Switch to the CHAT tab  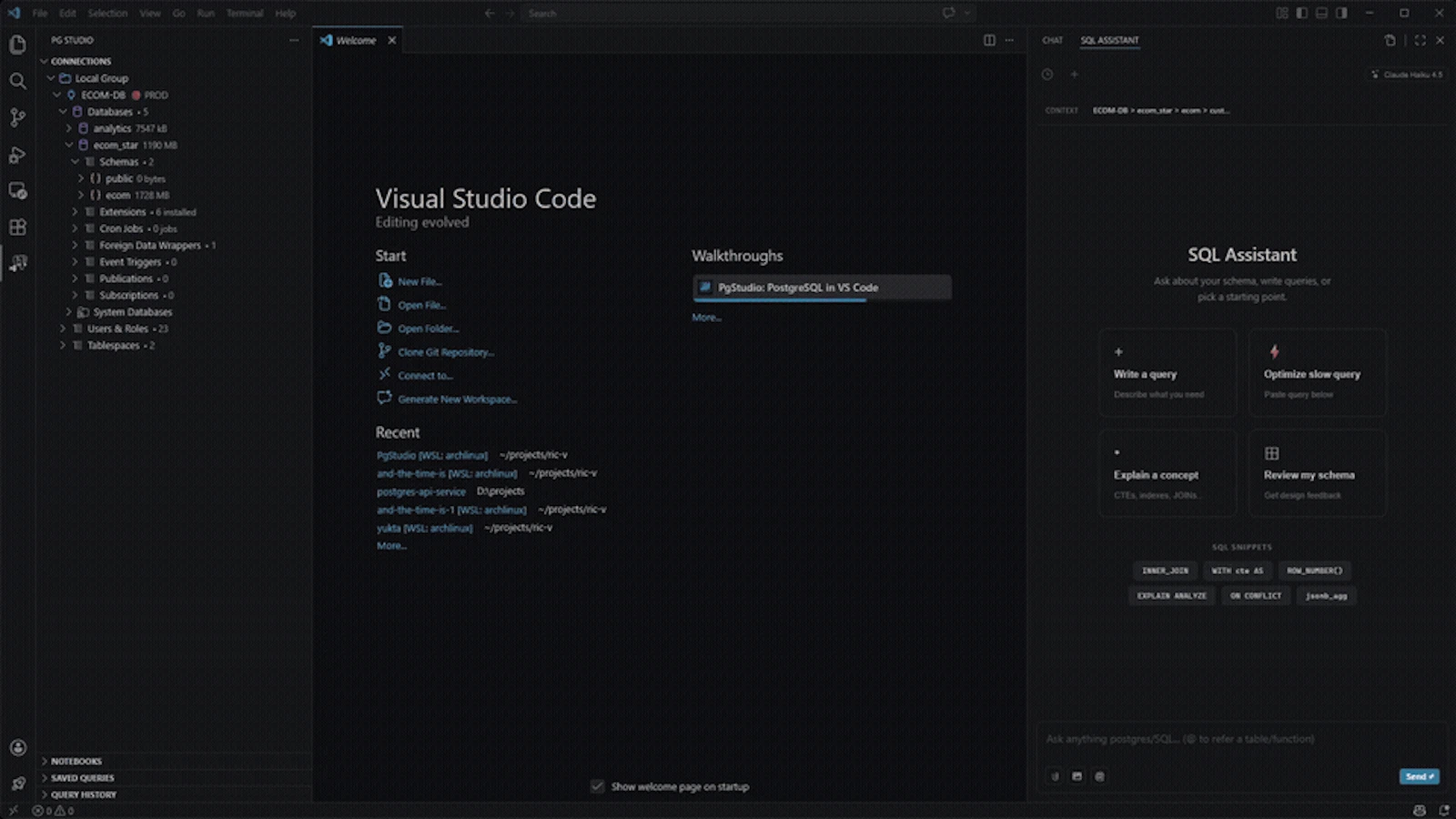coord(1053,40)
